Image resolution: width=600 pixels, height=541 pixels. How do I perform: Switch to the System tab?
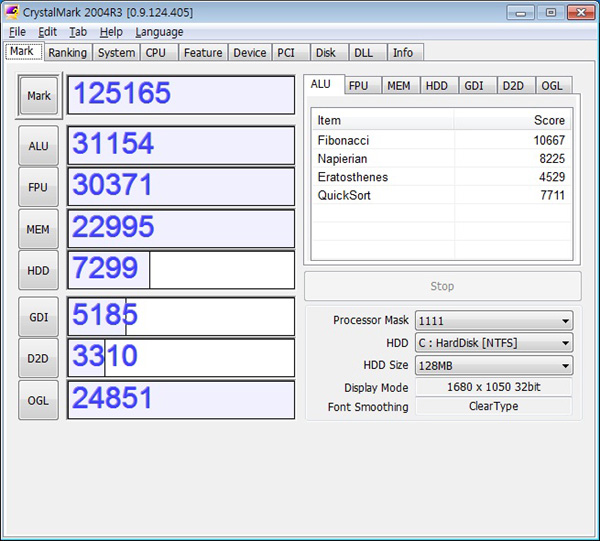point(116,52)
